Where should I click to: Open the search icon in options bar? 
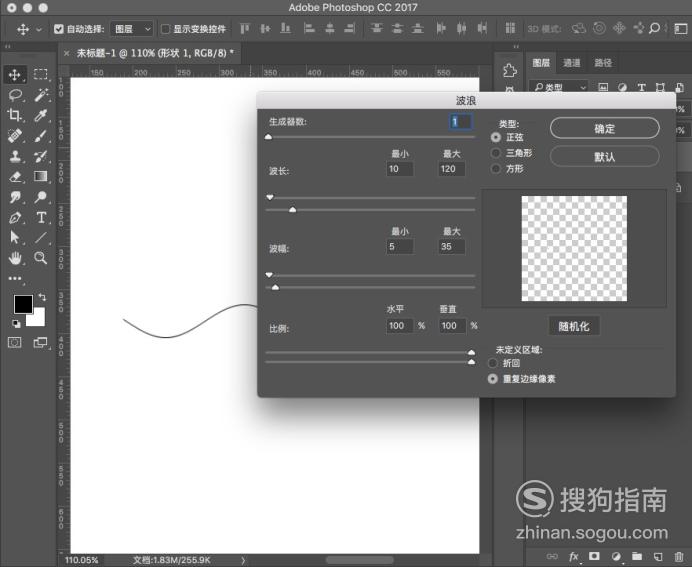(x=654, y=29)
